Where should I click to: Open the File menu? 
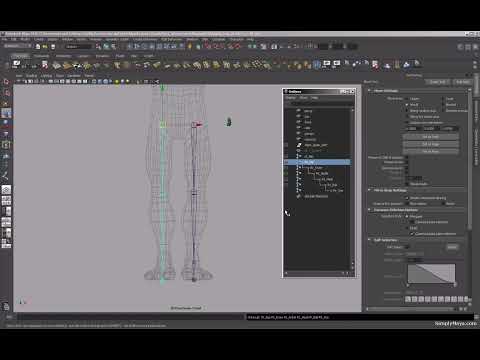tap(5, 39)
